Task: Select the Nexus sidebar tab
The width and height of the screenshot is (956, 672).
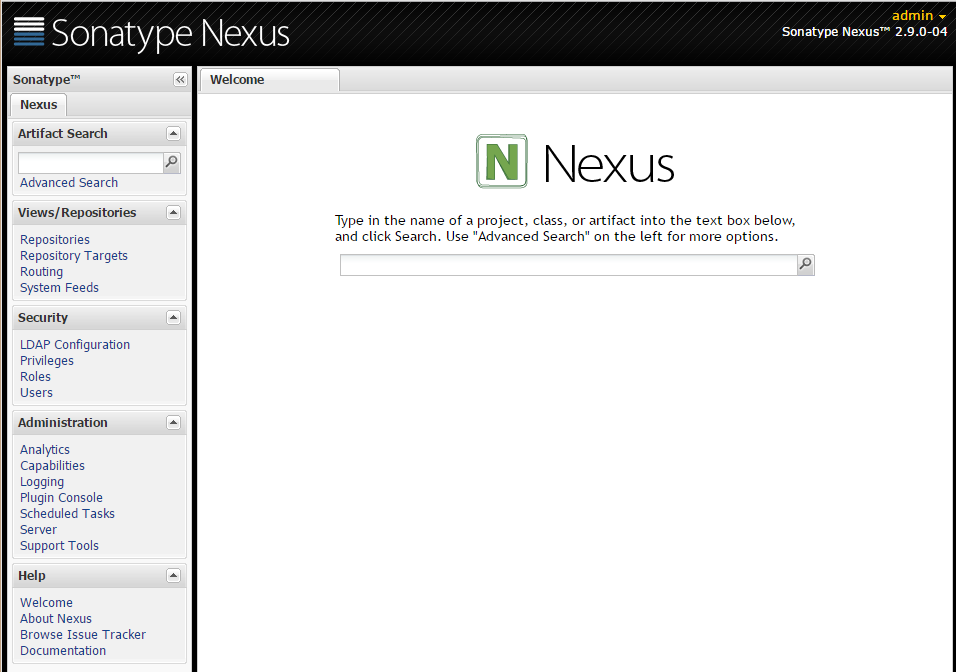Action: (38, 105)
